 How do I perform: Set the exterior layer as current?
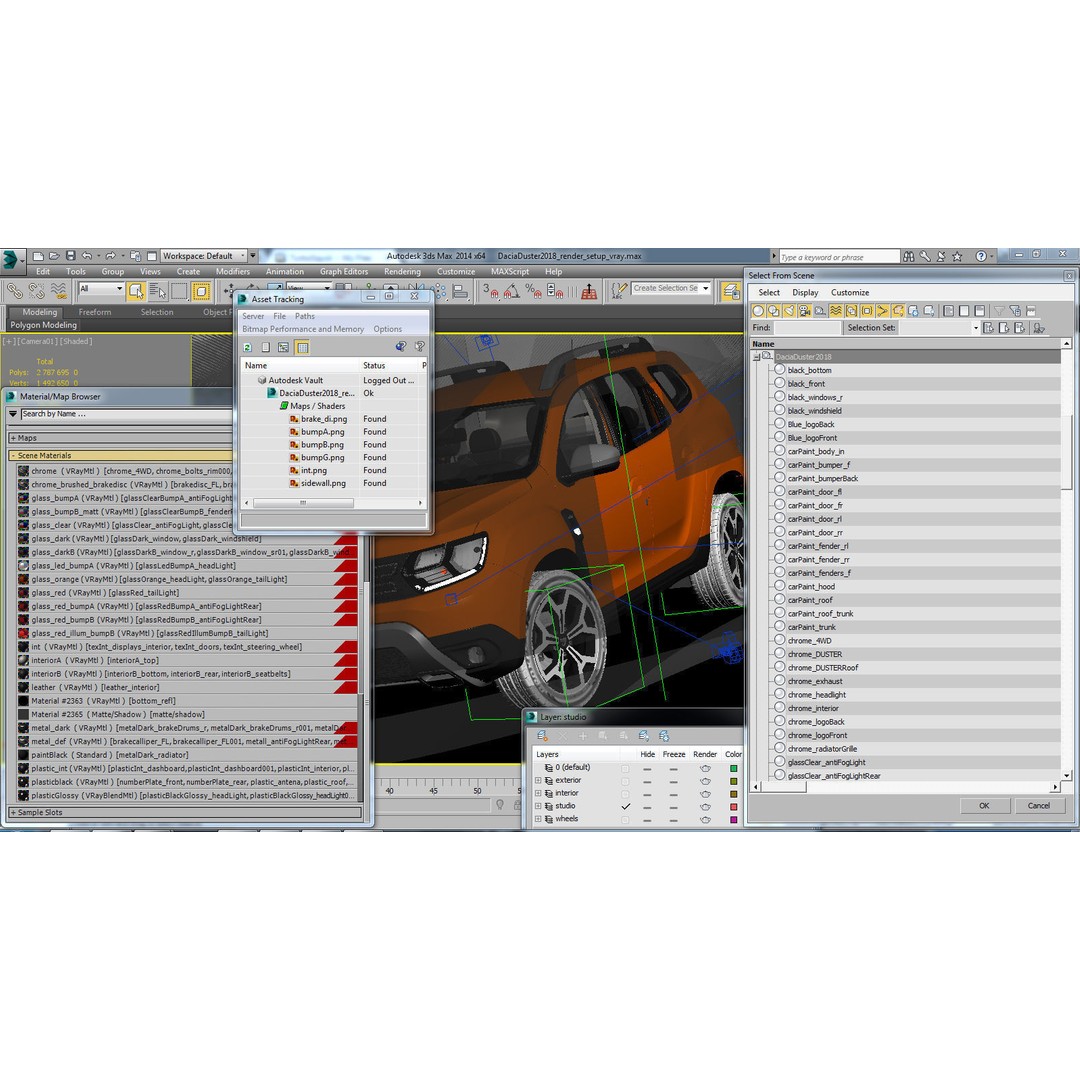pyautogui.click(x=625, y=781)
